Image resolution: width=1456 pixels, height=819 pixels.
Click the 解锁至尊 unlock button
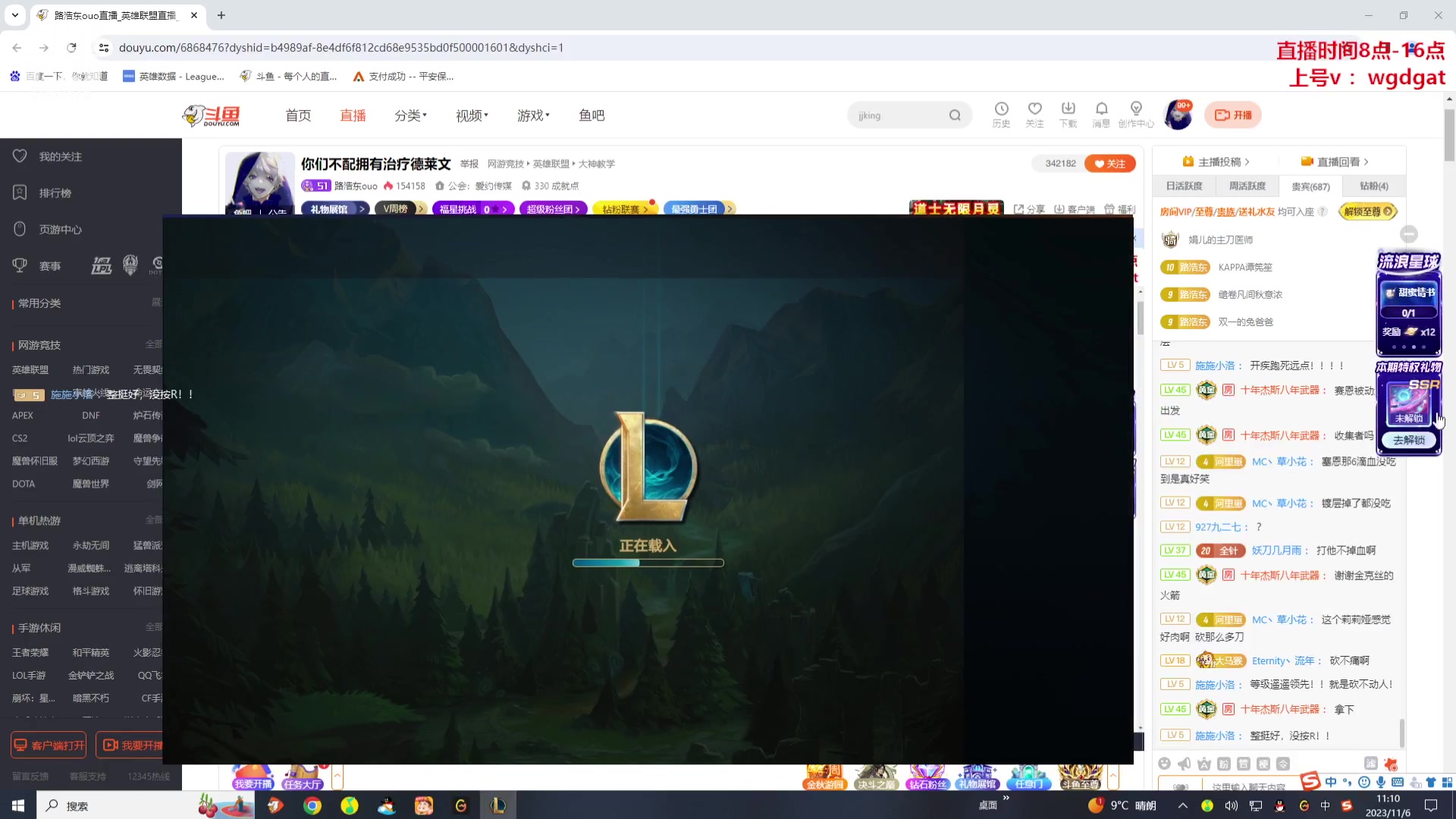coord(1367,212)
